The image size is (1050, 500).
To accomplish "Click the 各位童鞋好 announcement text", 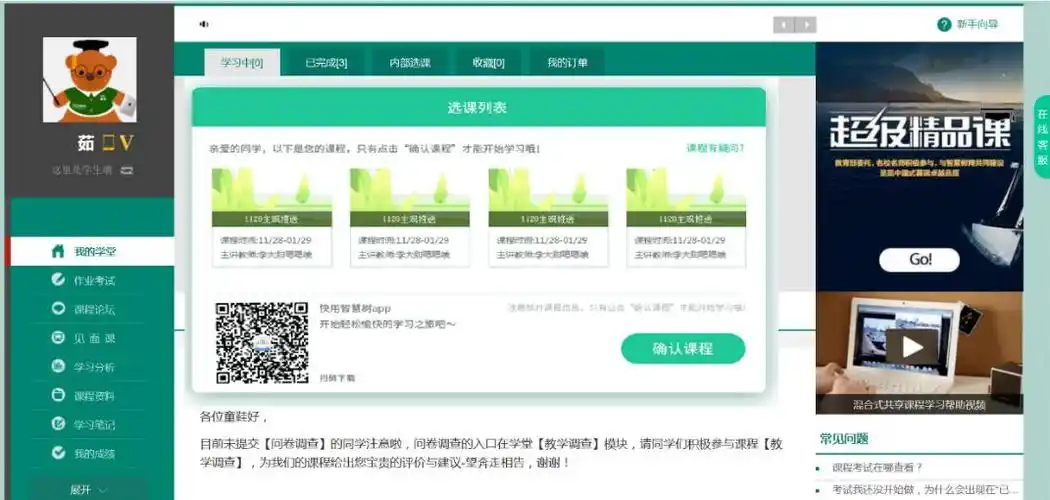I will 234,417.
